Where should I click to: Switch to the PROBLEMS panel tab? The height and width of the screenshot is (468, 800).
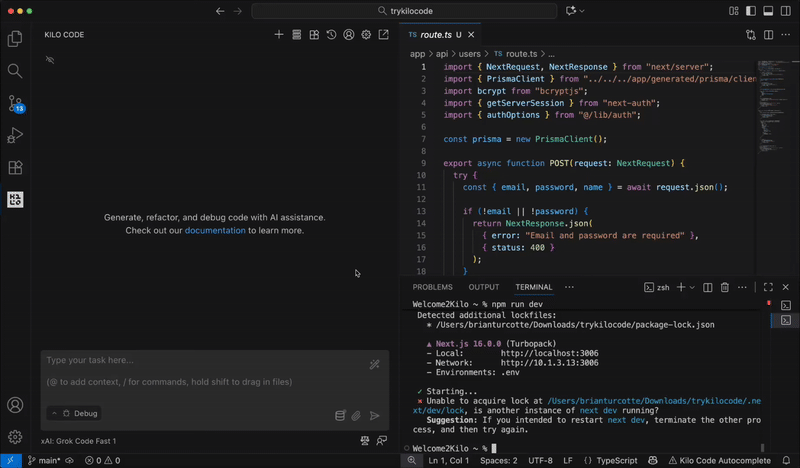click(x=432, y=287)
